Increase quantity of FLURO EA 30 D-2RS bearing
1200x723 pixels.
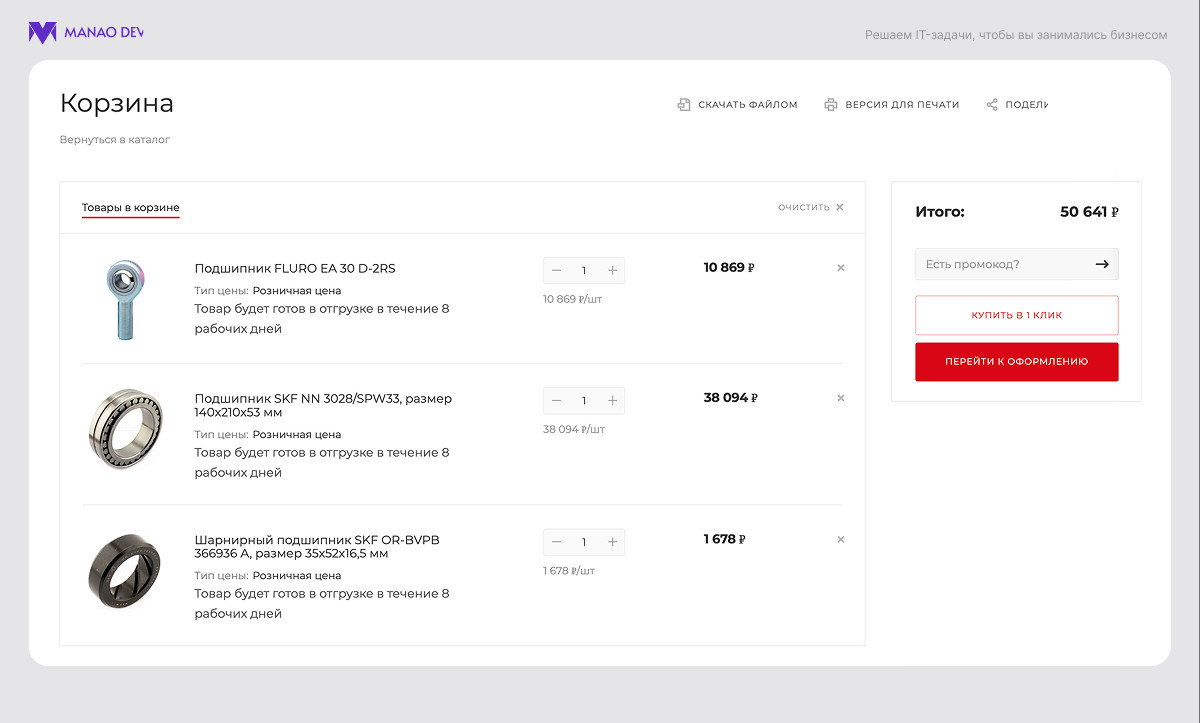point(613,270)
